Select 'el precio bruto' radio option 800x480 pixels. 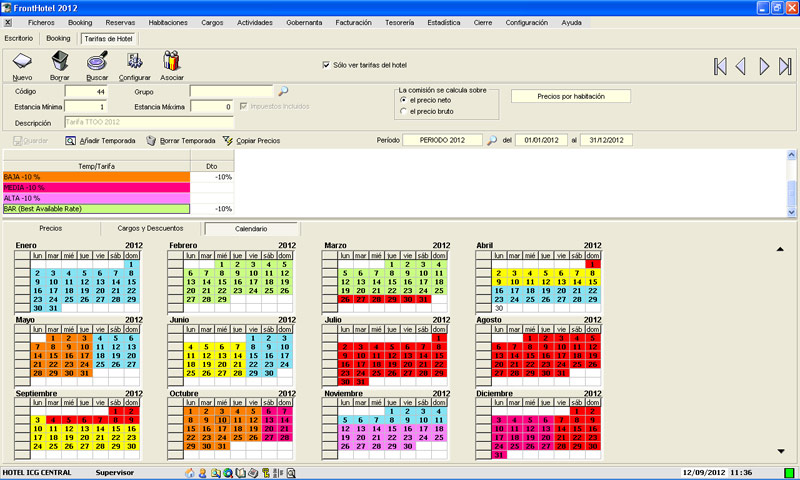[403, 111]
